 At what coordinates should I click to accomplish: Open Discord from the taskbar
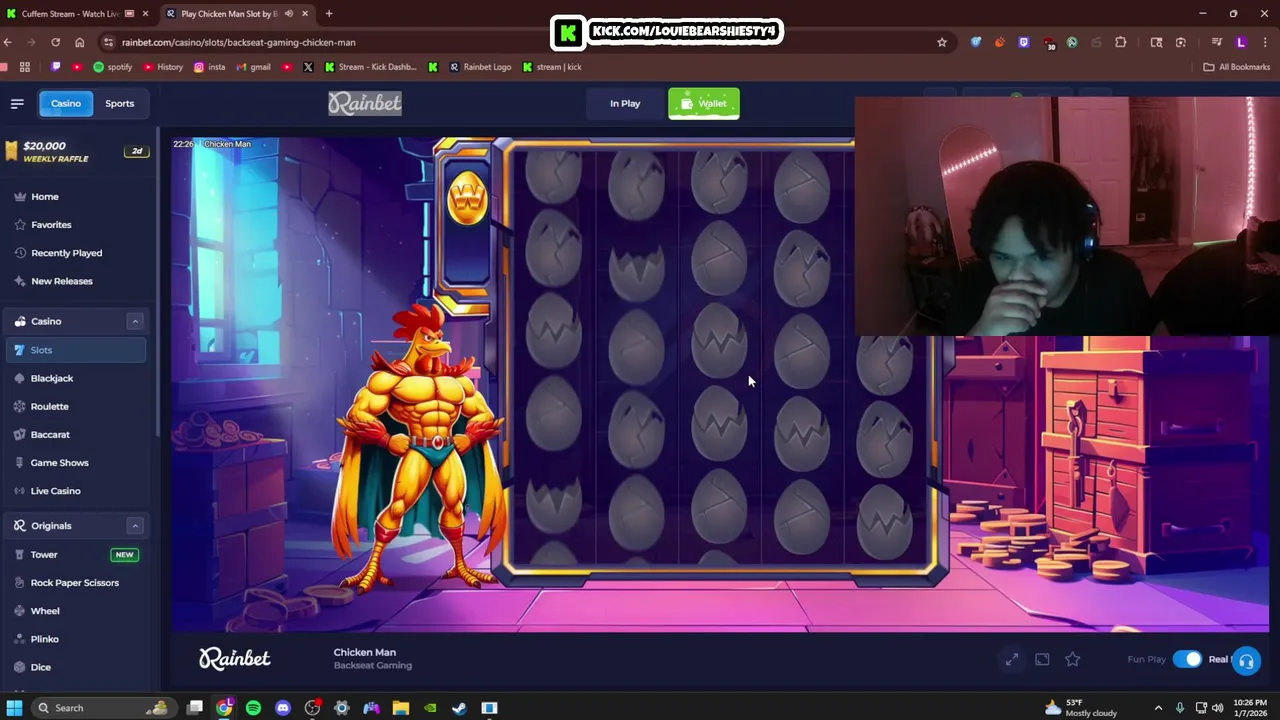(x=283, y=708)
